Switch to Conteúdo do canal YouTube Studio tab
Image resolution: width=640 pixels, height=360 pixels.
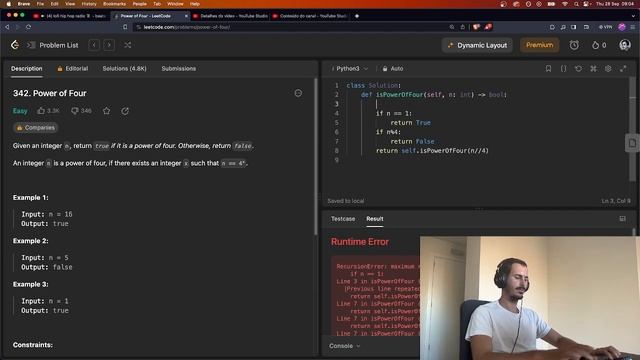point(310,16)
